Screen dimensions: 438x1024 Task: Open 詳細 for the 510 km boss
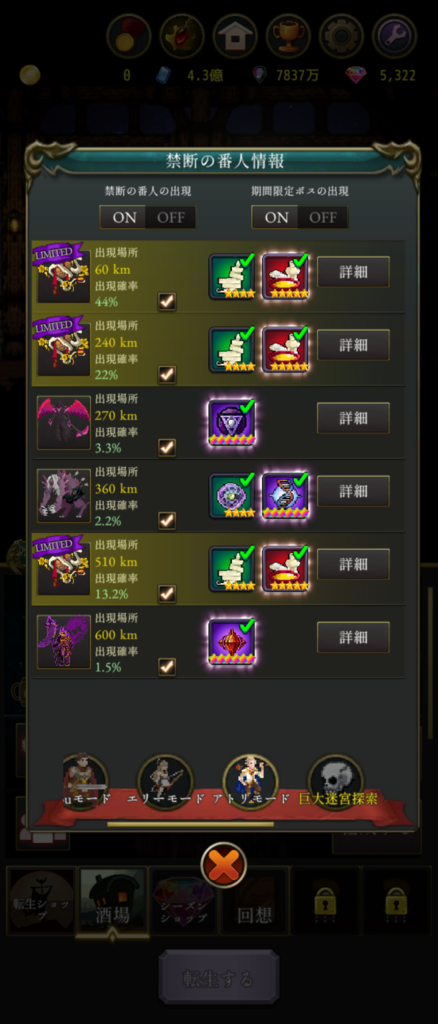coord(353,564)
